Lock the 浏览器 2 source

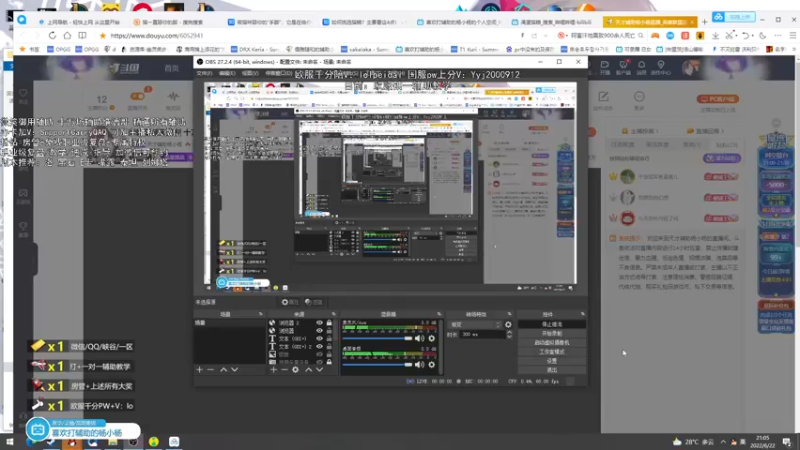(329, 323)
